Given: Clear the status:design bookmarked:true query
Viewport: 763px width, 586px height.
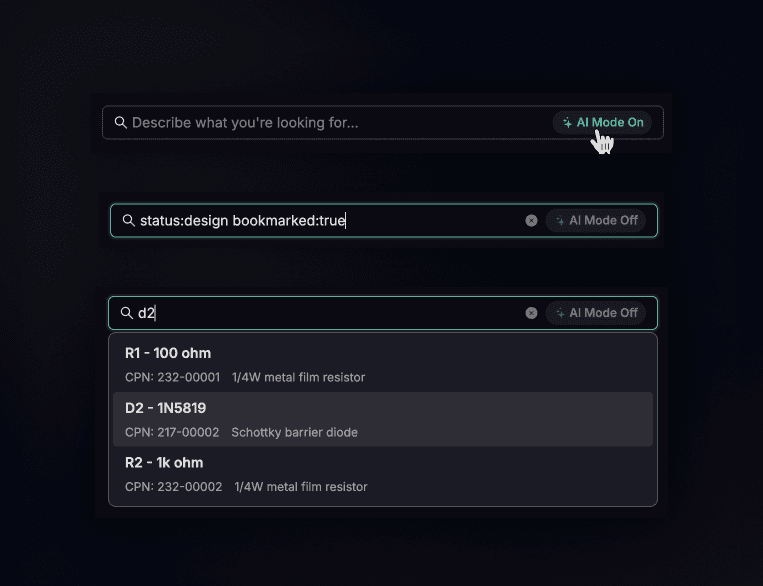Looking at the screenshot, I should coord(531,221).
